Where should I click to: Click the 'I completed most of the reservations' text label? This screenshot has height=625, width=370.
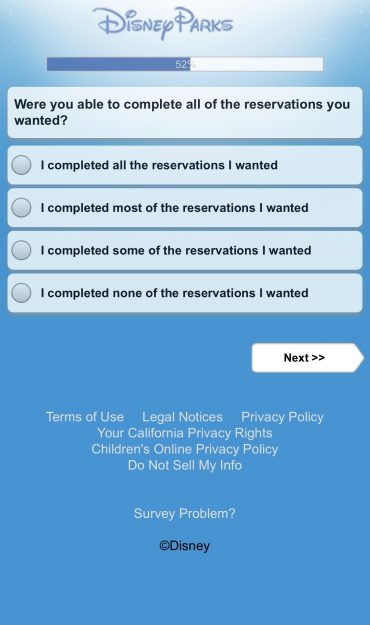click(x=174, y=208)
